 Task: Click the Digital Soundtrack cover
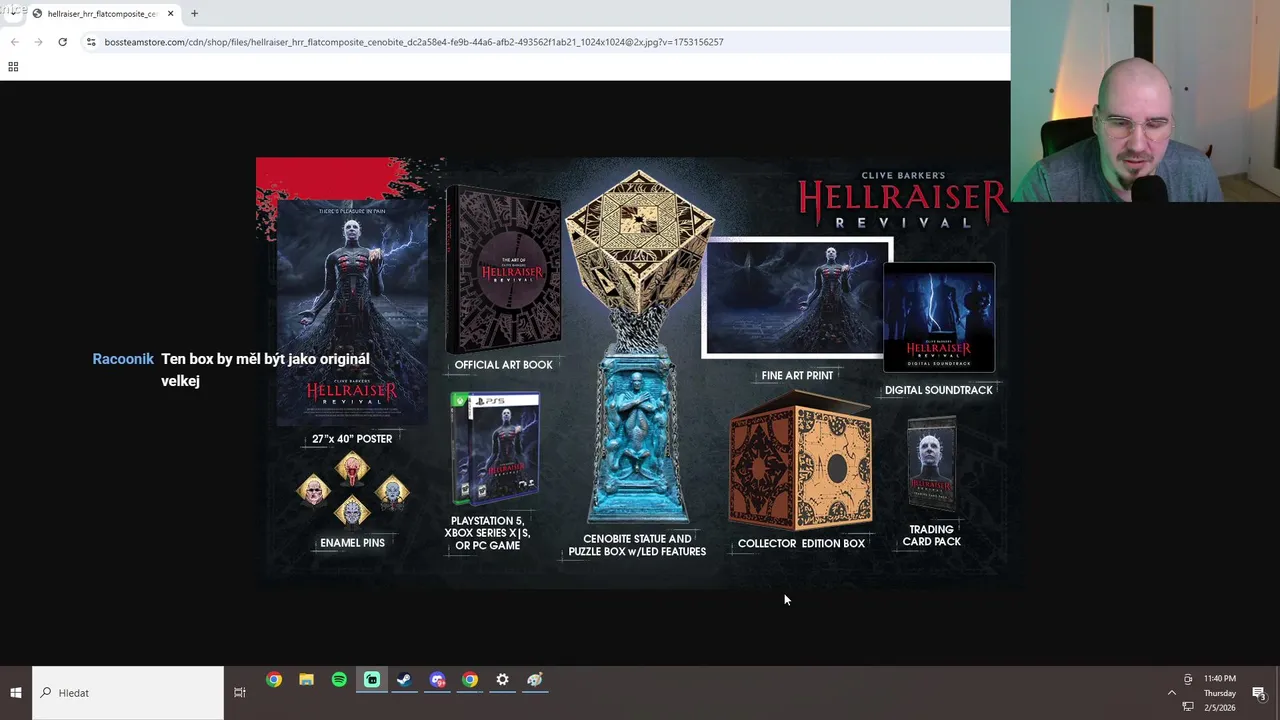[939, 317]
